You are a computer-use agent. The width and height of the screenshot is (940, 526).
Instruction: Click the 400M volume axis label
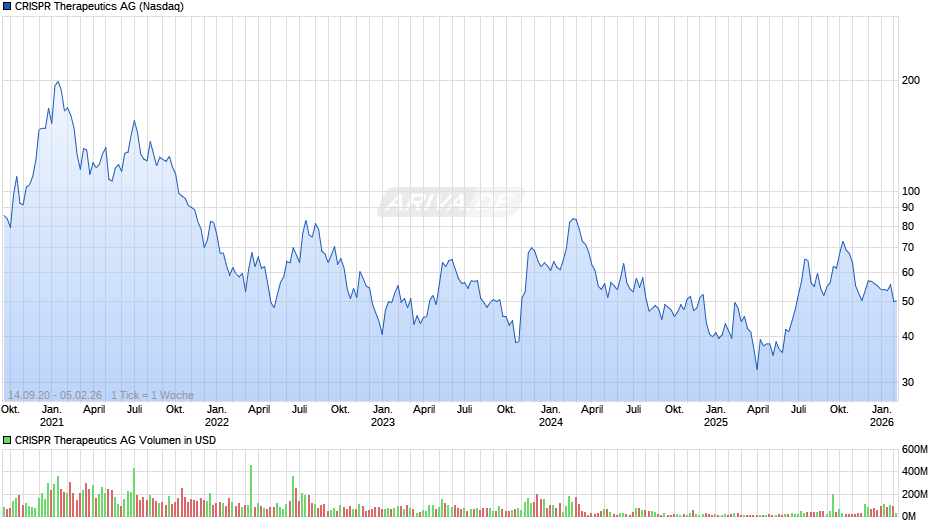(x=915, y=471)
